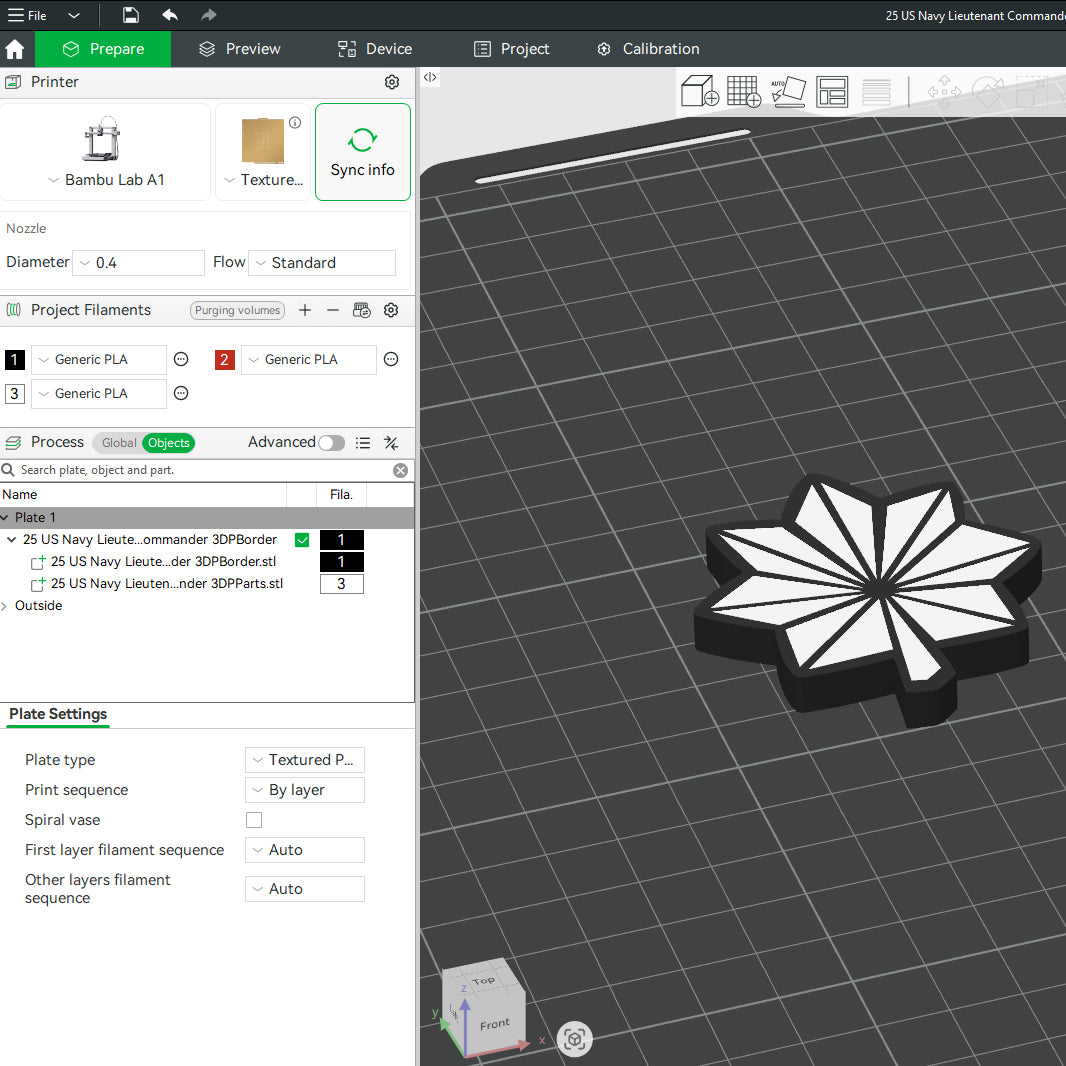The height and width of the screenshot is (1066, 1066).
Task: Open Project Filaments settings gear
Action: (x=391, y=310)
